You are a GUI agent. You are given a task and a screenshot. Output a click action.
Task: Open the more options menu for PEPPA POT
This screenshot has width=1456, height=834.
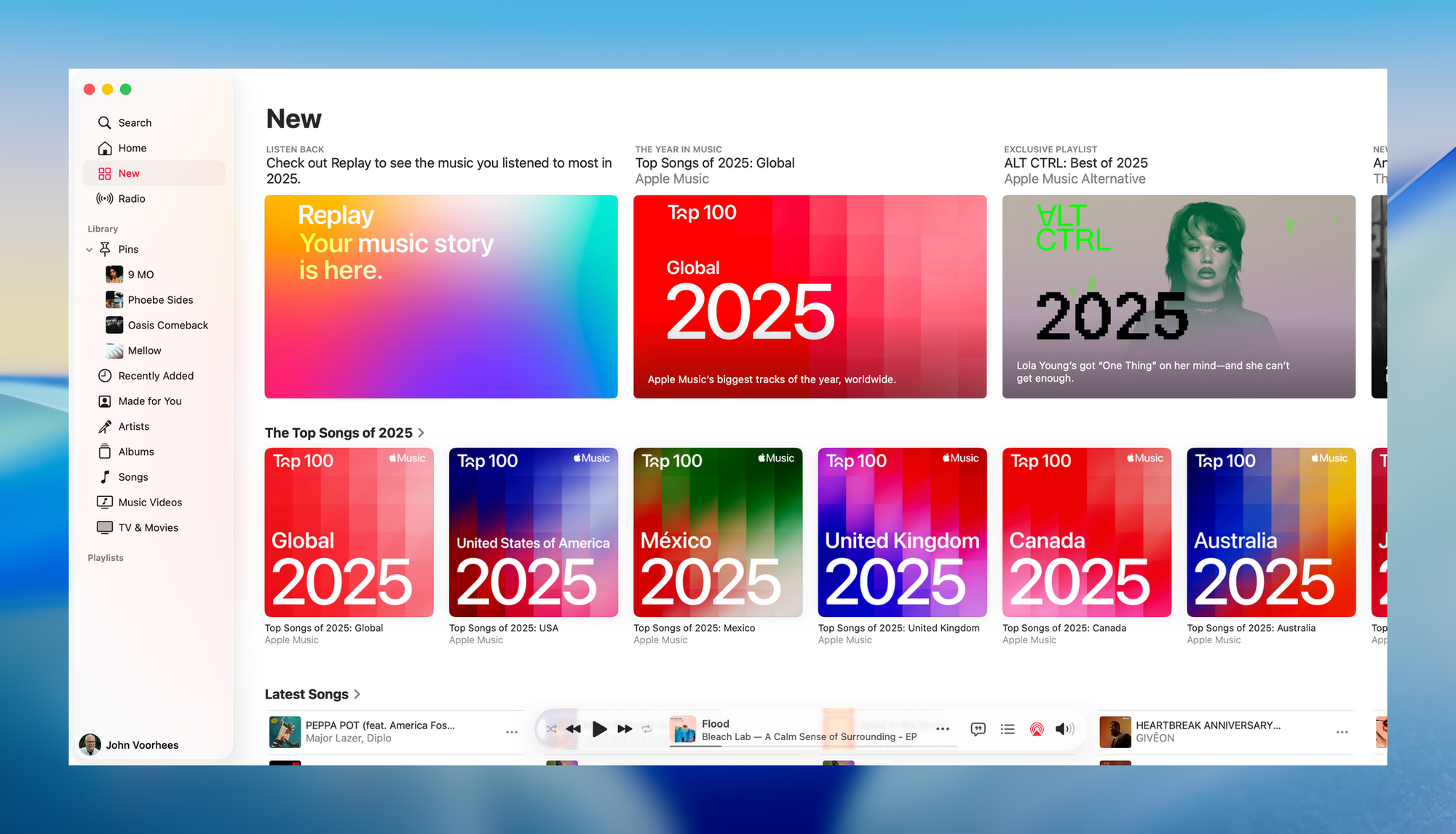(x=511, y=731)
